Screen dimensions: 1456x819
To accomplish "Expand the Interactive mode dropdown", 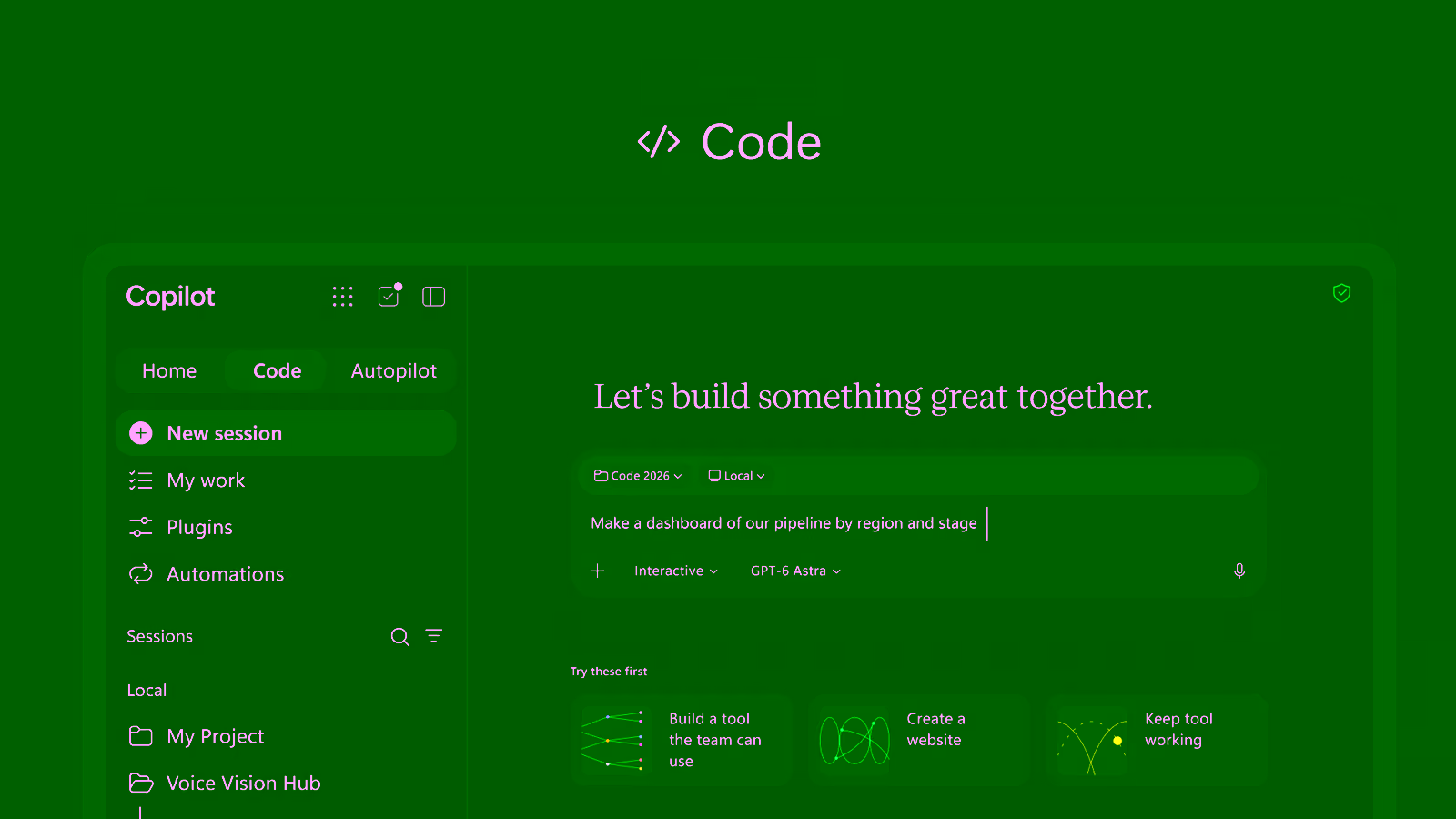I will (676, 571).
